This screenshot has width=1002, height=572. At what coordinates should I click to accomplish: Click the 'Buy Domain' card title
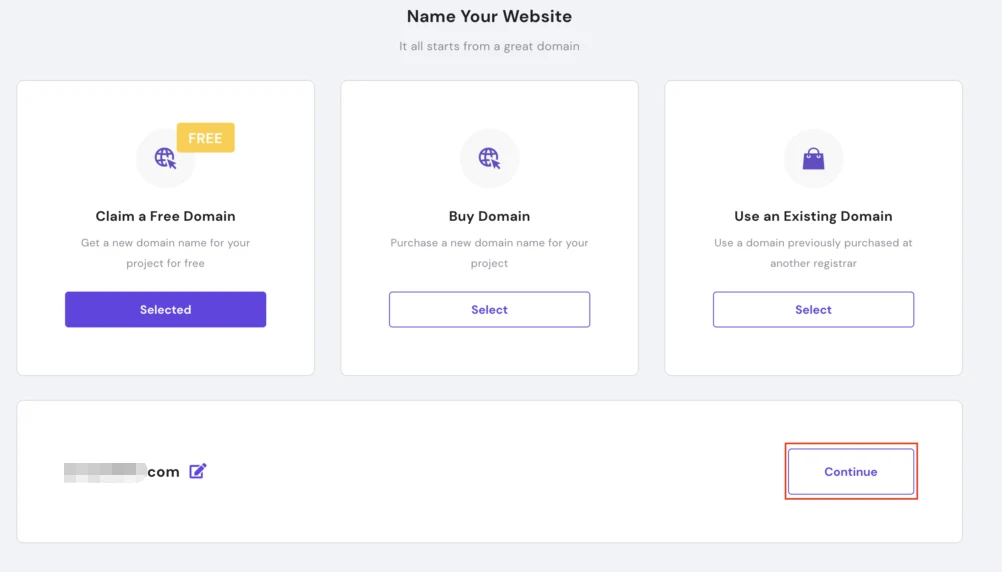489,216
